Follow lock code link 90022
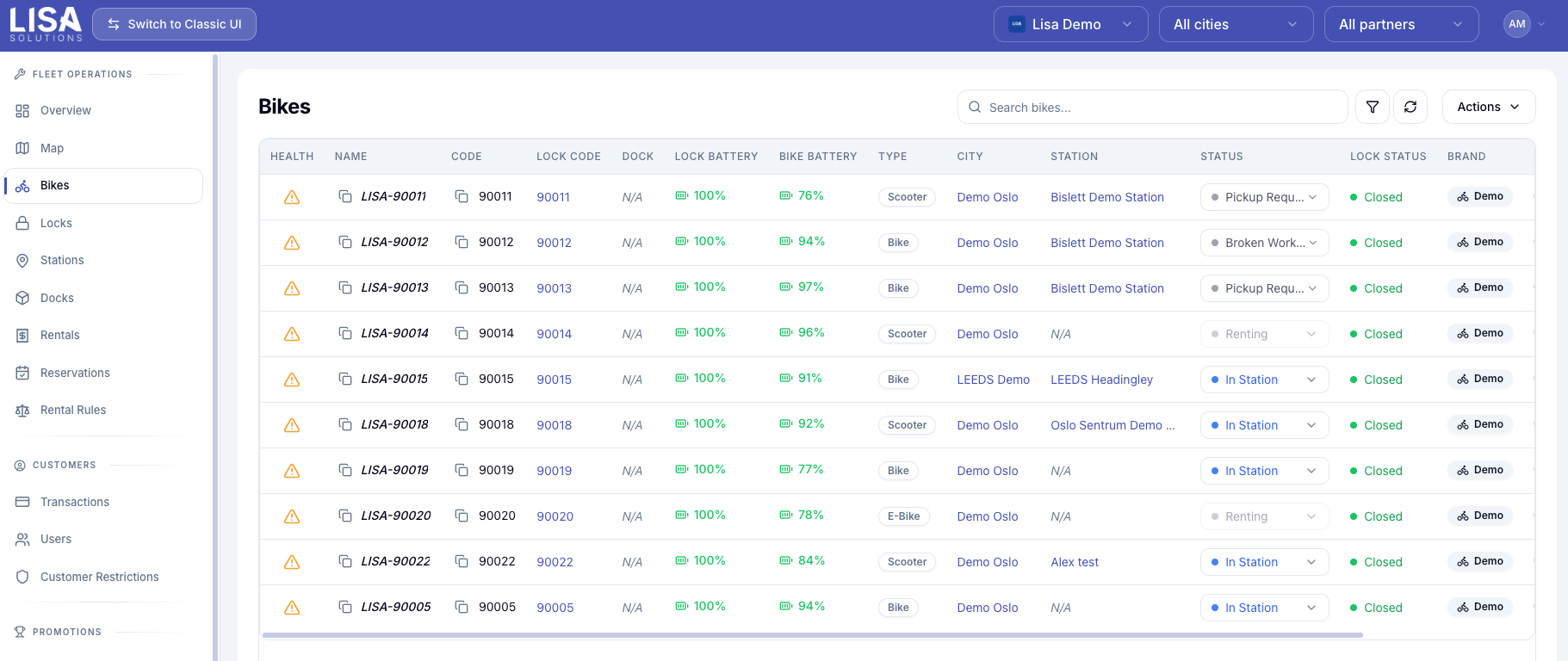This screenshot has height=661, width=1568. coord(555,562)
